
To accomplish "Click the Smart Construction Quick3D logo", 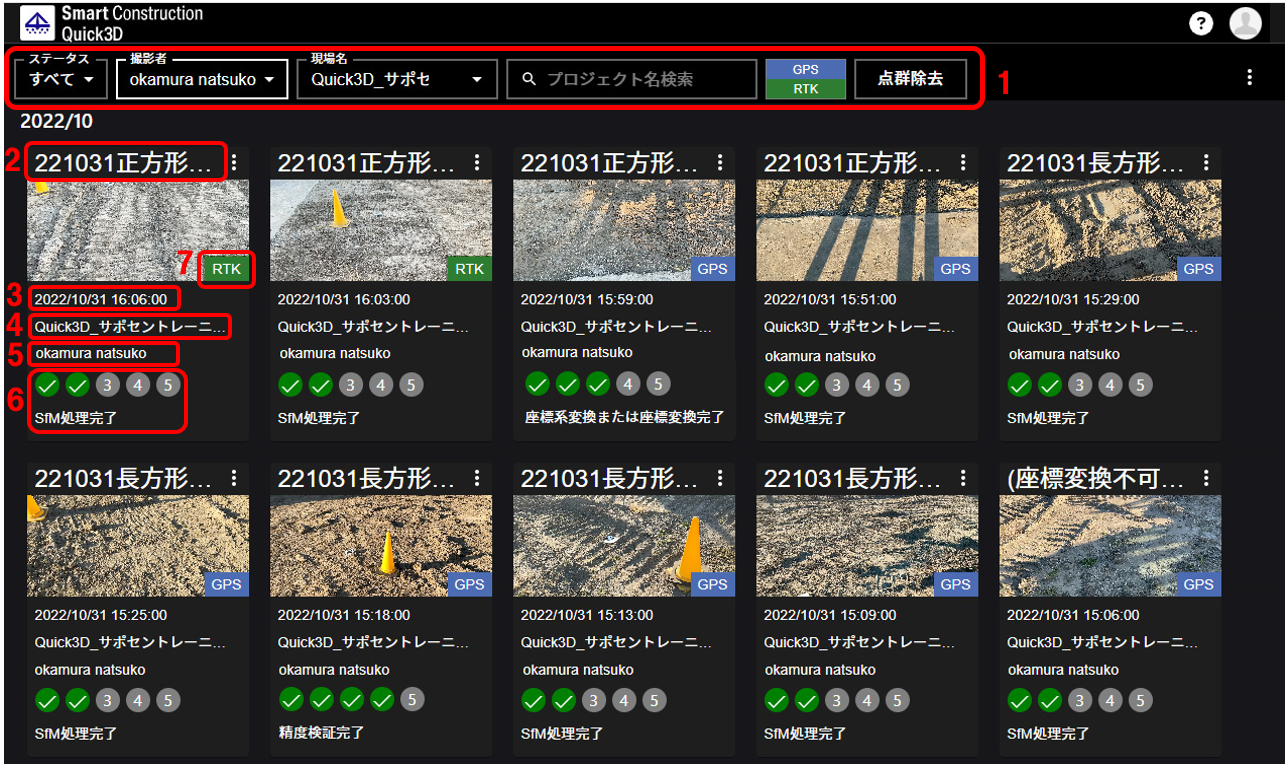I will 112,22.
